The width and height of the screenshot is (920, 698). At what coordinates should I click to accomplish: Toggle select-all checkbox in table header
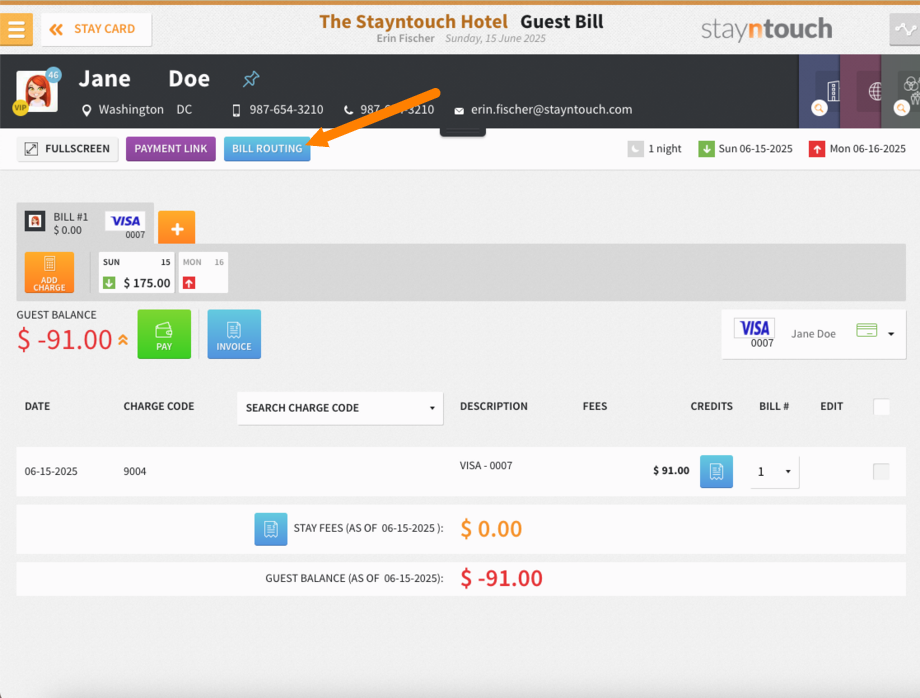pyautogui.click(x=881, y=406)
